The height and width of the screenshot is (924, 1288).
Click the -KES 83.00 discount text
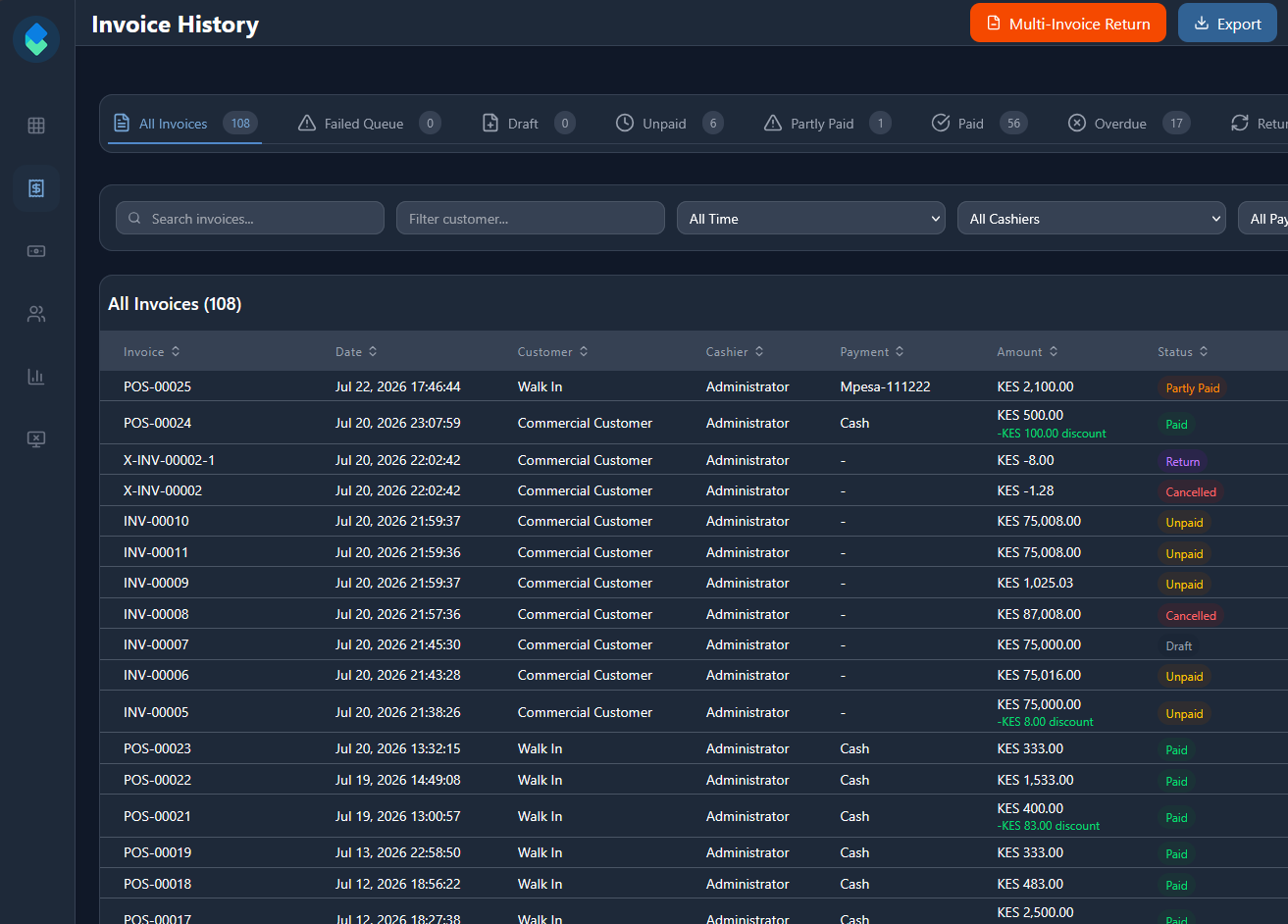point(1049,826)
